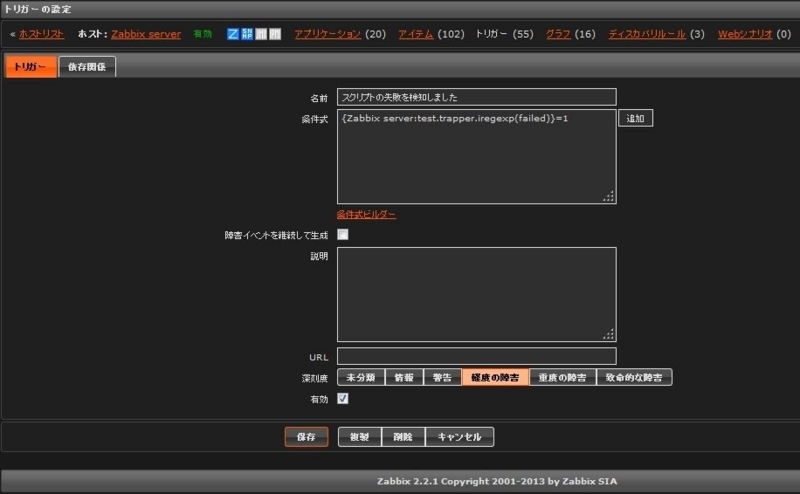Click the SNMP availability icon

[247, 34]
